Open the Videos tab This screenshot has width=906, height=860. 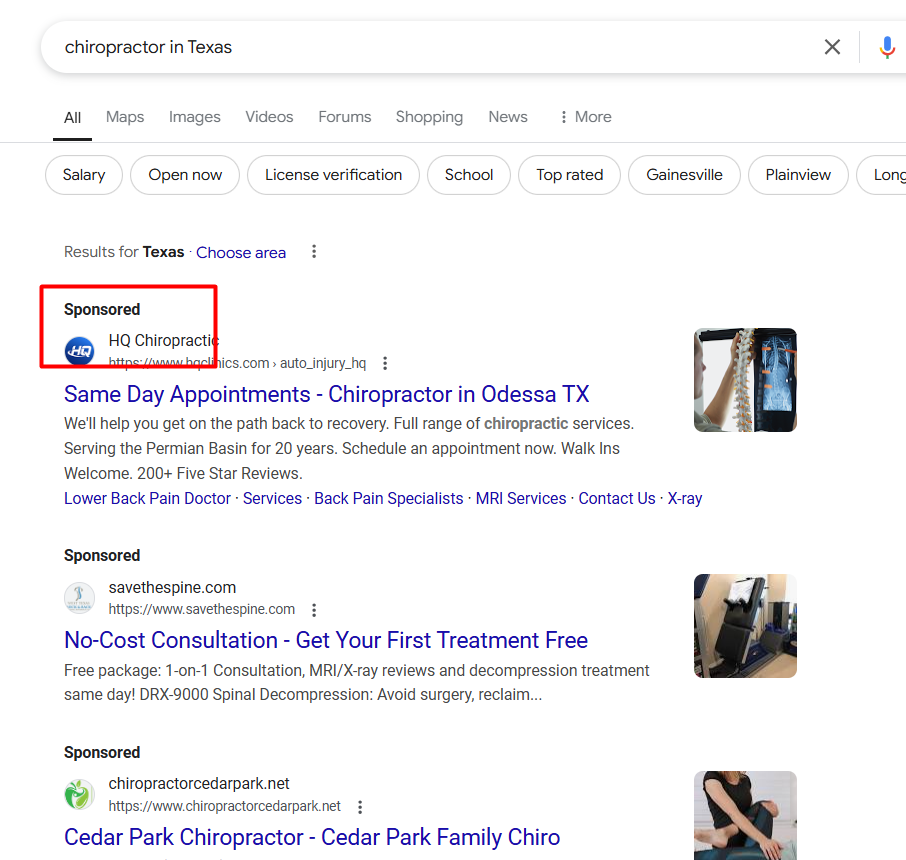[269, 117]
